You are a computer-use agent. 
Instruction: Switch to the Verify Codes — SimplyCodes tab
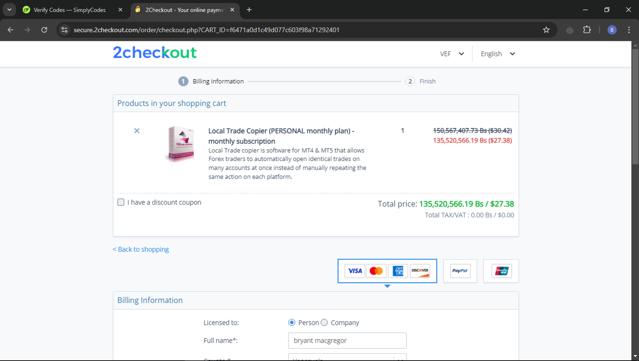(69, 10)
